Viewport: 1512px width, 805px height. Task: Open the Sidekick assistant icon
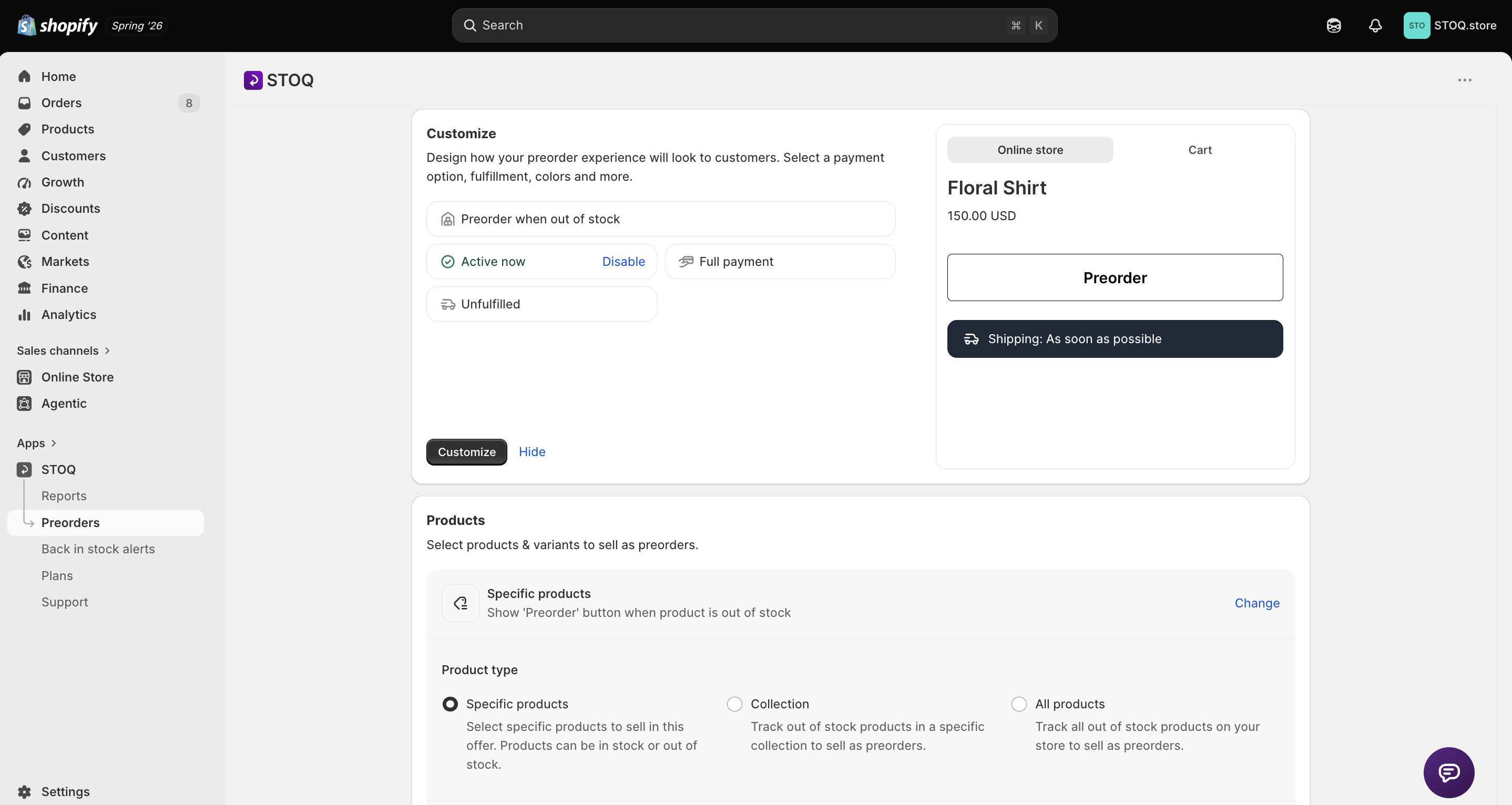tap(1334, 25)
